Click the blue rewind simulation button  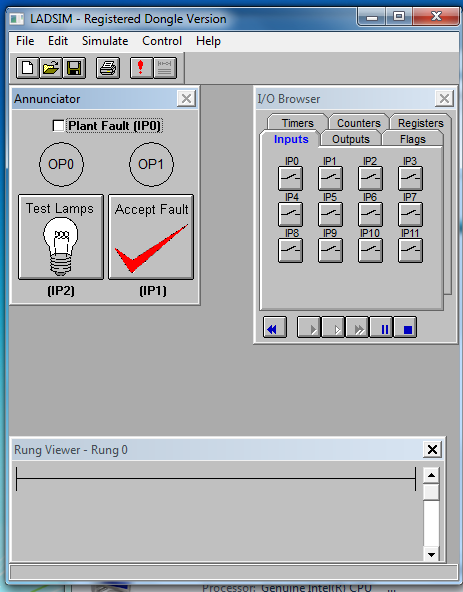tap(275, 327)
